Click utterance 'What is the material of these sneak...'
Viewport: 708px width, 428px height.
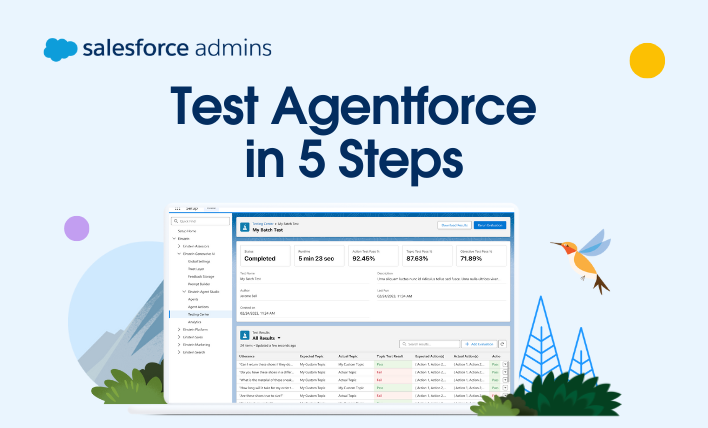[x=266, y=380]
